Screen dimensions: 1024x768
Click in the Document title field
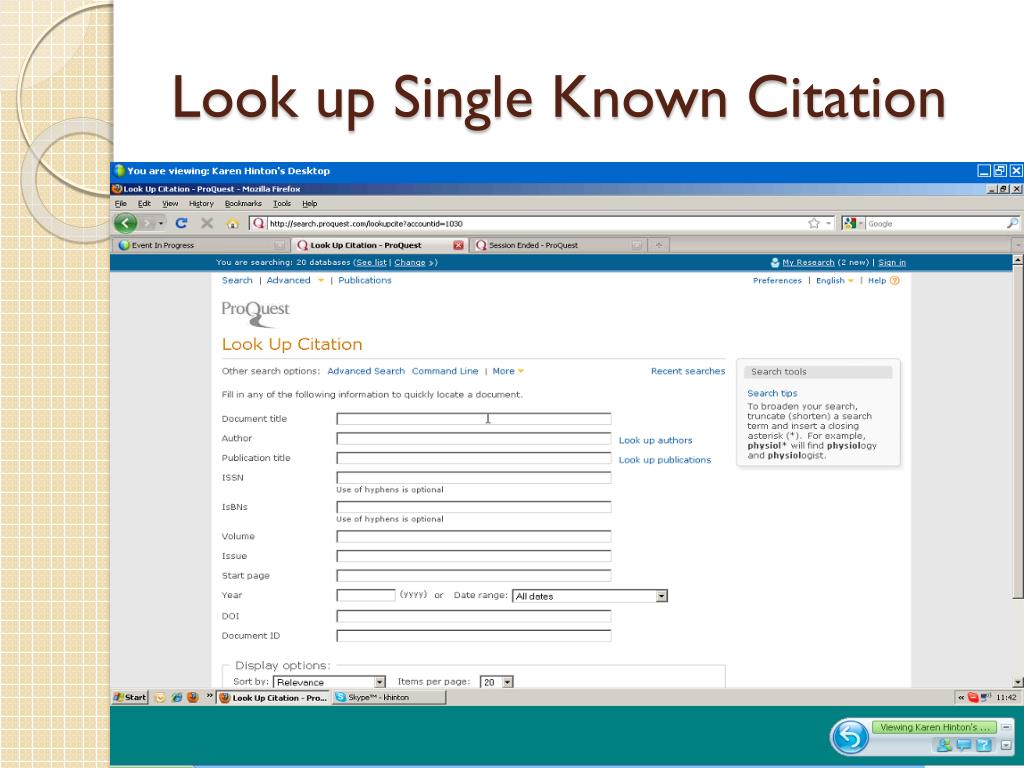473,419
